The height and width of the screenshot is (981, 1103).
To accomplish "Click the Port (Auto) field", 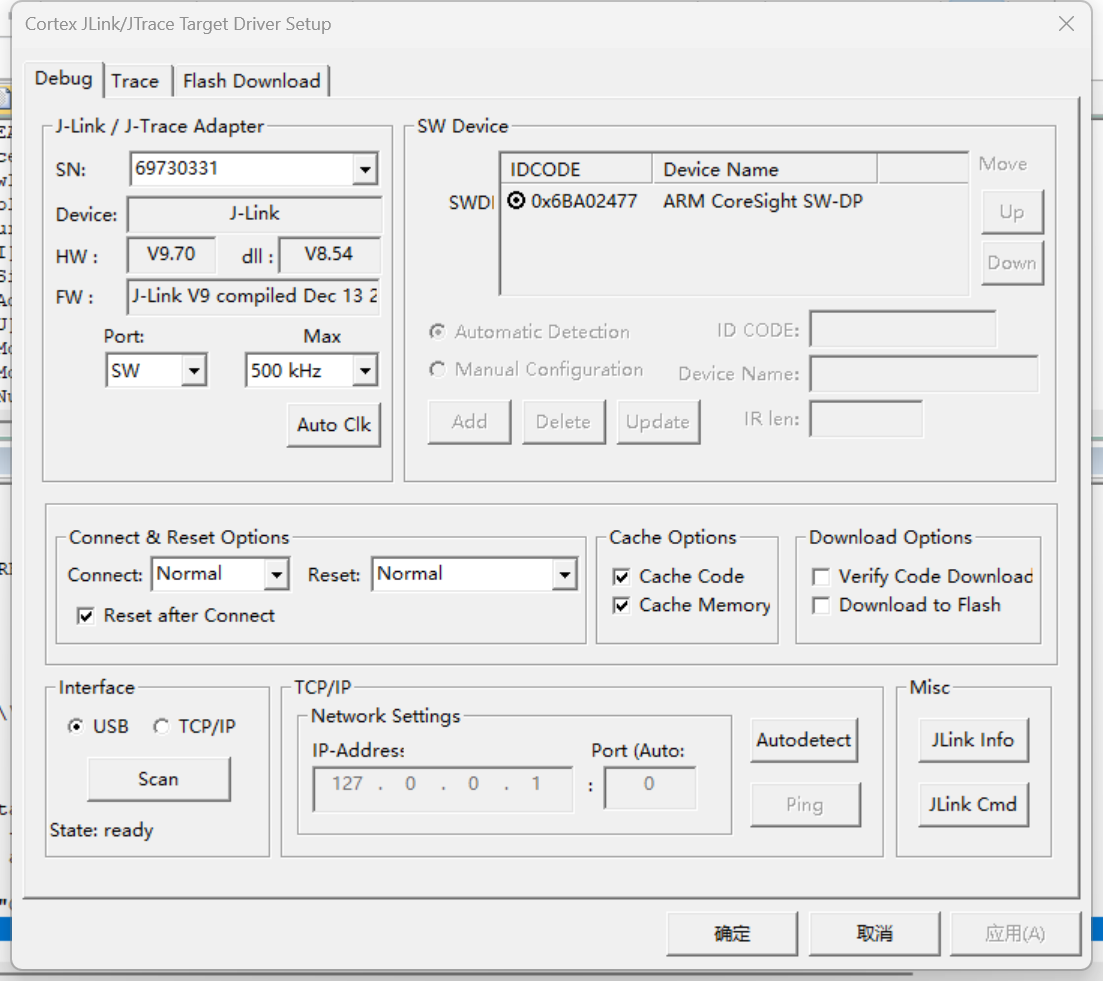I will coord(650,788).
